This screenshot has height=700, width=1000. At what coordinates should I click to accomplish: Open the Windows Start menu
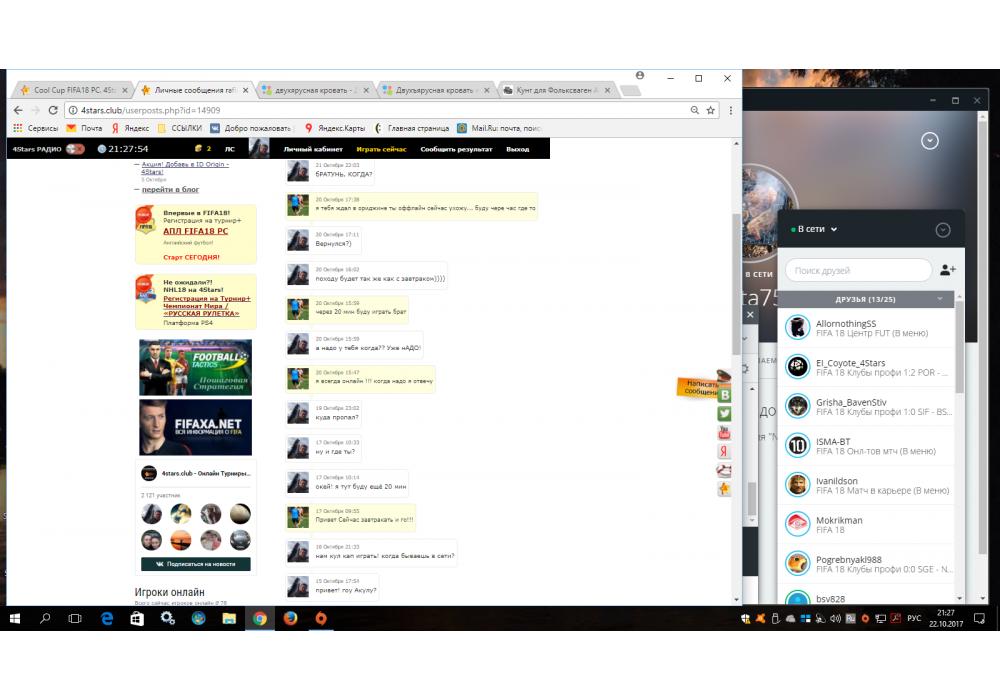pyautogui.click(x=15, y=618)
